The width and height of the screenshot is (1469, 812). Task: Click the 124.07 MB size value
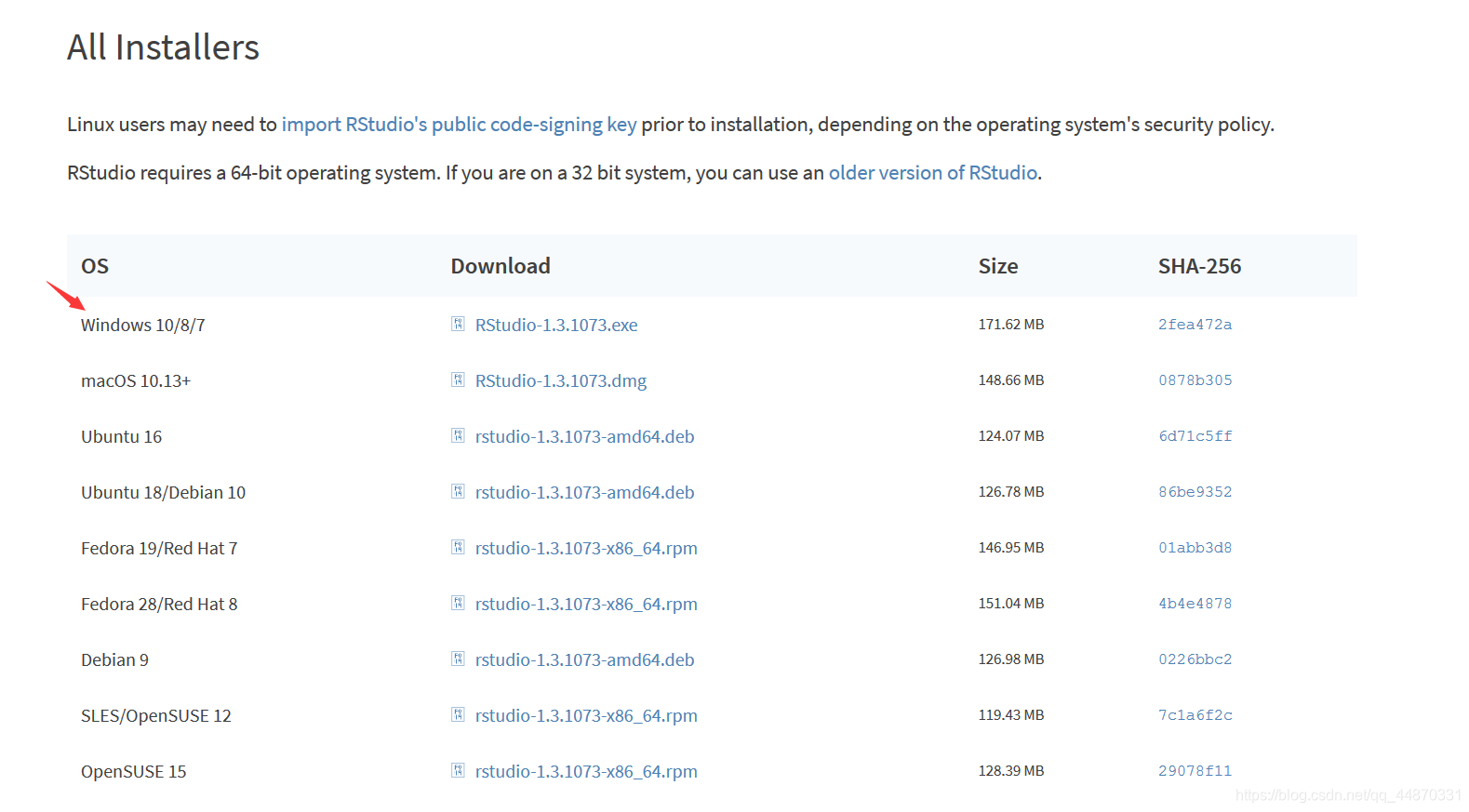1011,436
